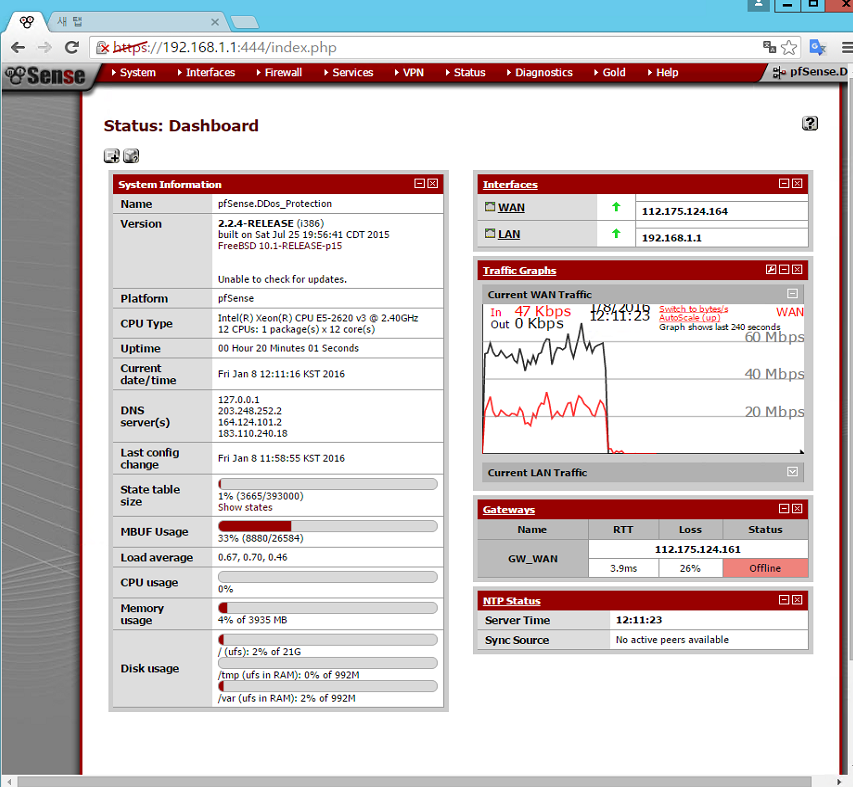Click the WAN interface link

(511, 207)
